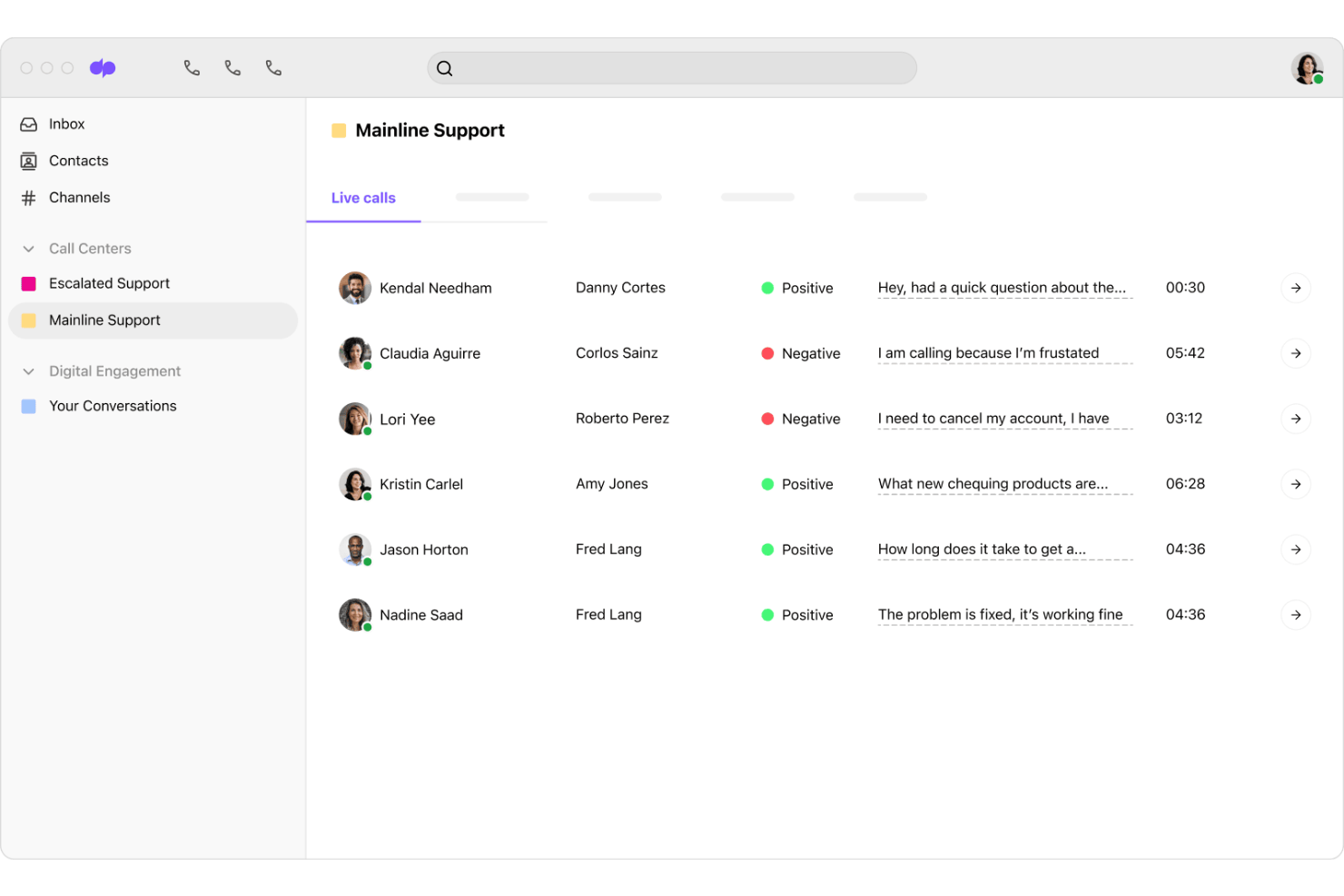Collapse the Digital Engagement section
Image resolution: width=1344 pixels, height=896 pixels.
(x=29, y=371)
